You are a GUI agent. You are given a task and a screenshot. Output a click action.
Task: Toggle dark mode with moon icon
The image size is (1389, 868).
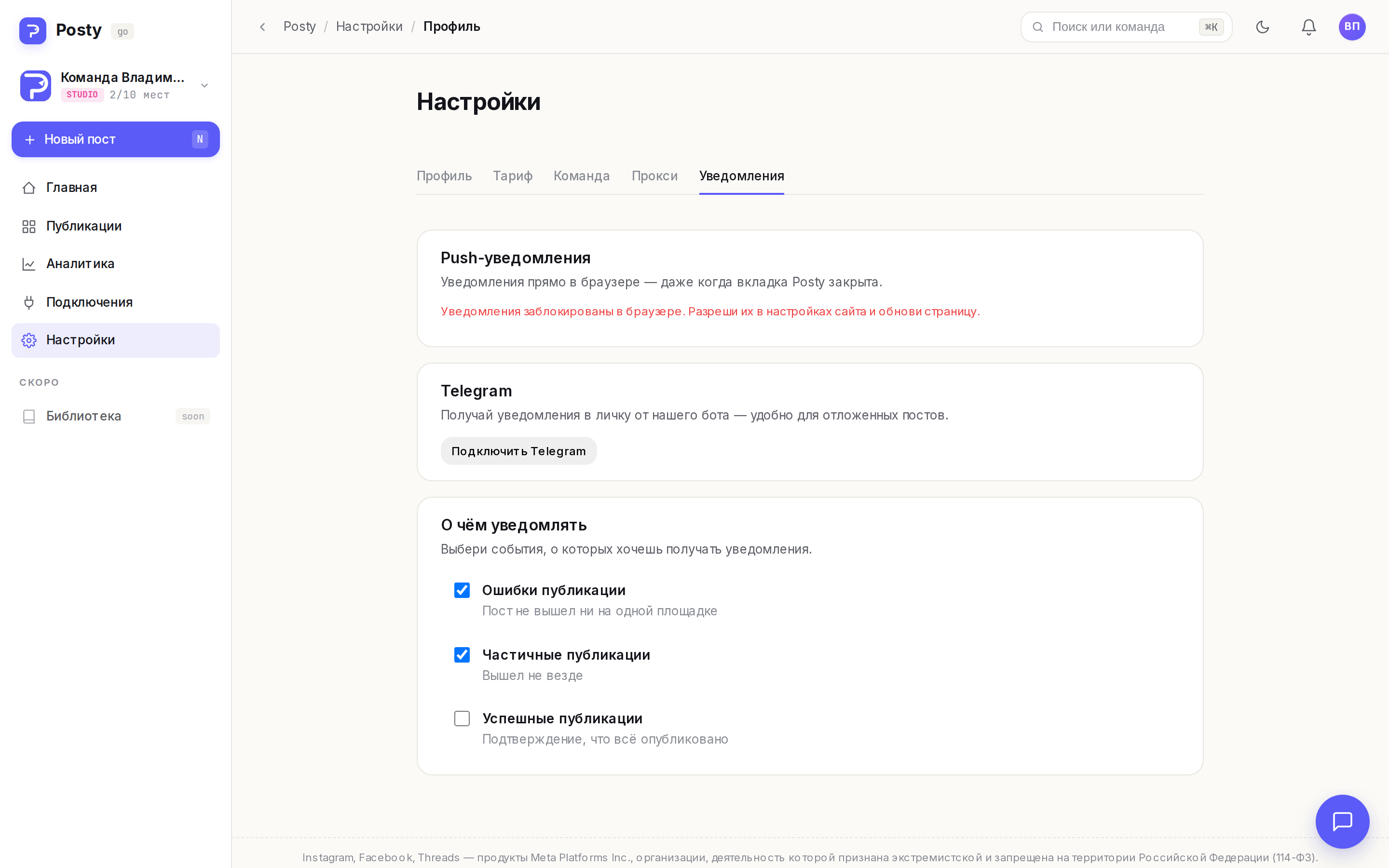pyautogui.click(x=1262, y=27)
